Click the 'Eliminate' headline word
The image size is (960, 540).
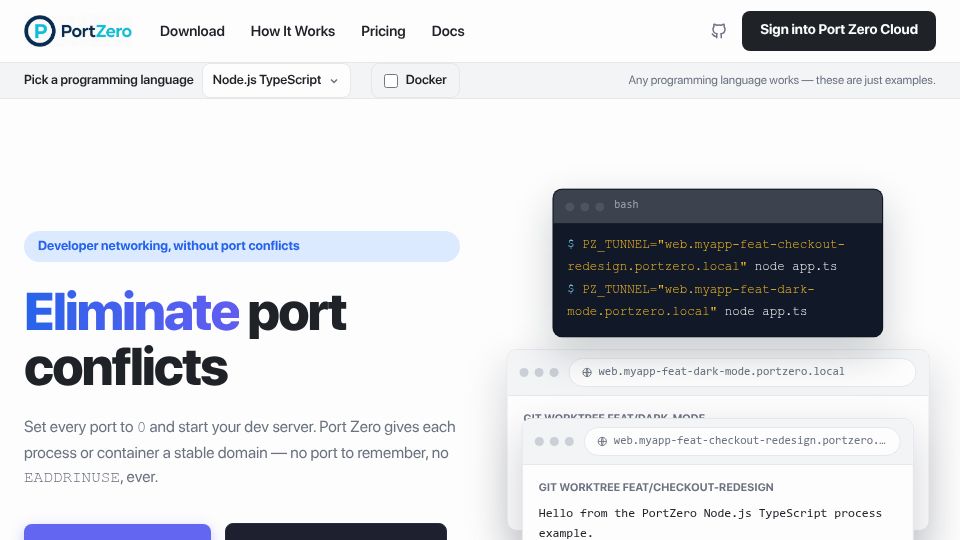click(132, 313)
